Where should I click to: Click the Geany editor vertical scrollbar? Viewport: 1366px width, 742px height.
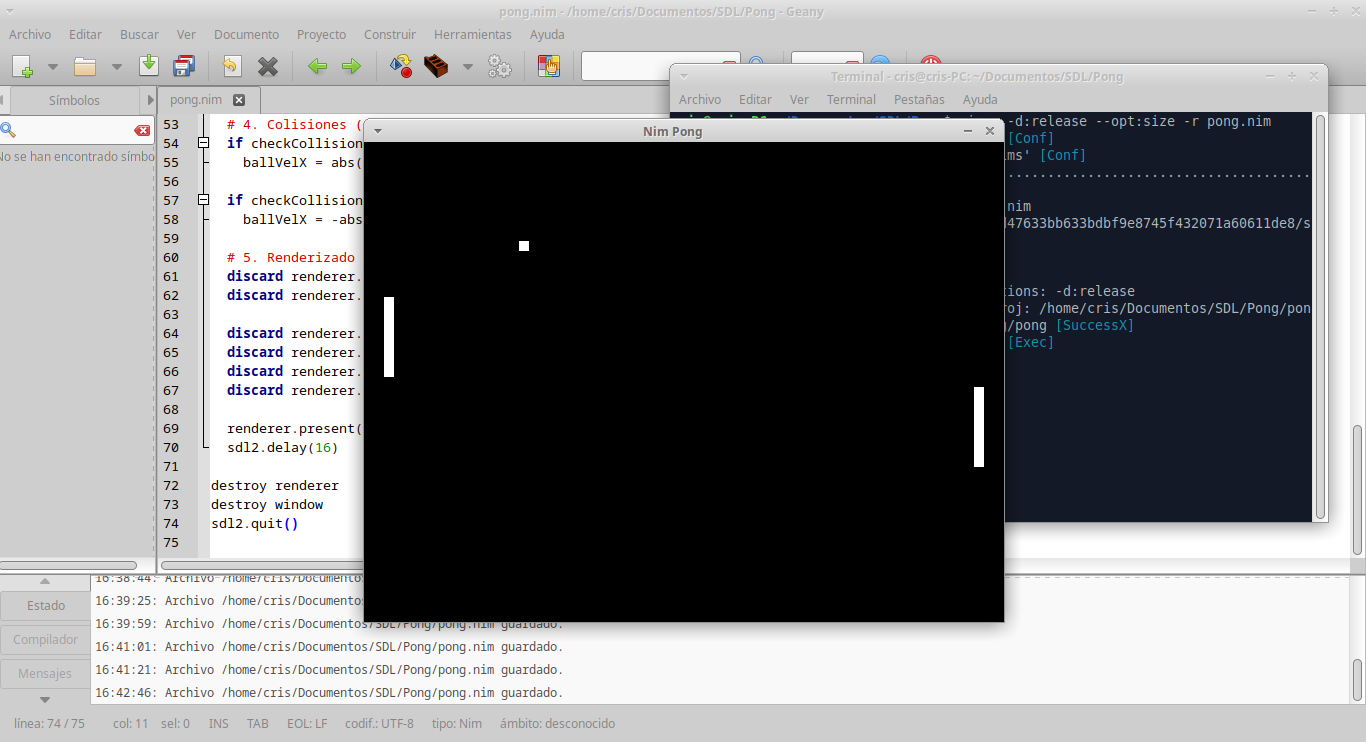click(1357, 490)
